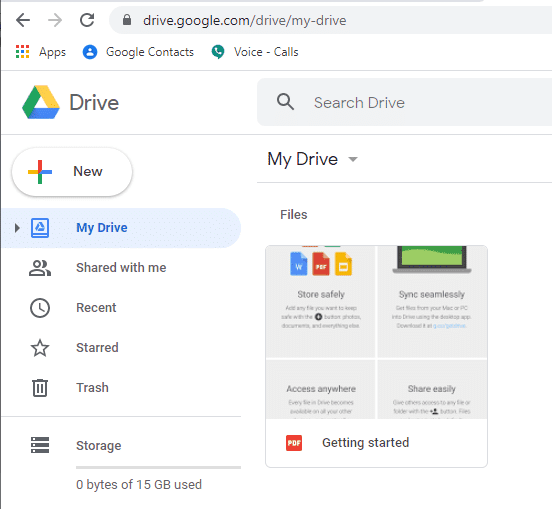Open Voice - Calls bookmark

click(x=255, y=52)
